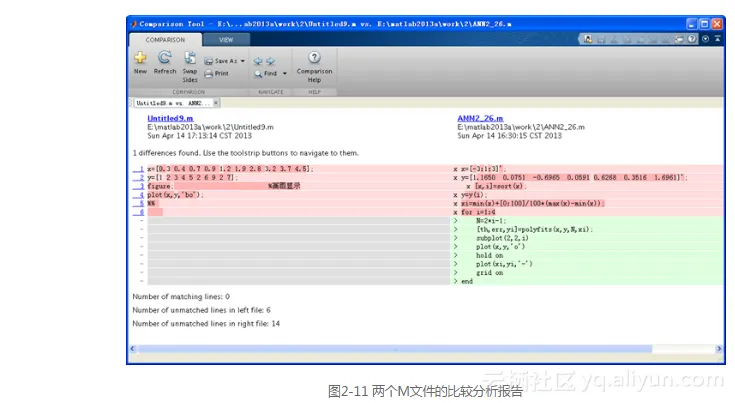Close the Untitled9.m vs. ANN2 document tab

216,103
